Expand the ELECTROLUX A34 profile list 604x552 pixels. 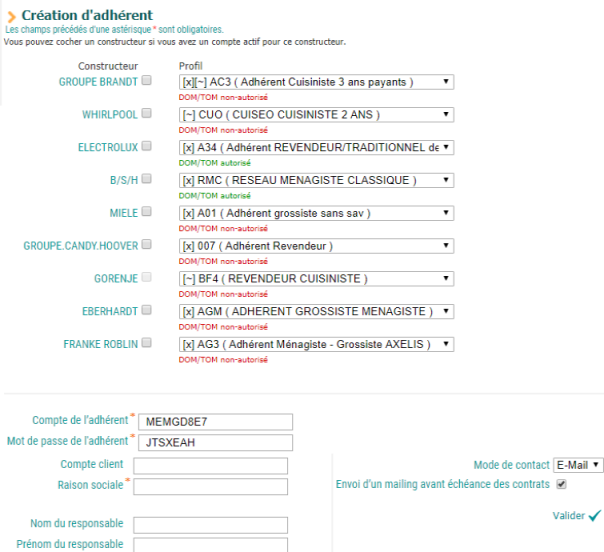pyautogui.click(x=316, y=148)
